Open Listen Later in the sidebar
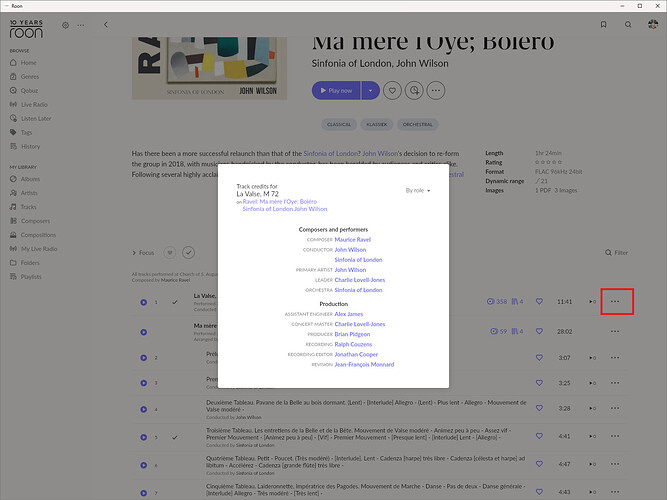The width and height of the screenshot is (667, 500). pos(31,119)
